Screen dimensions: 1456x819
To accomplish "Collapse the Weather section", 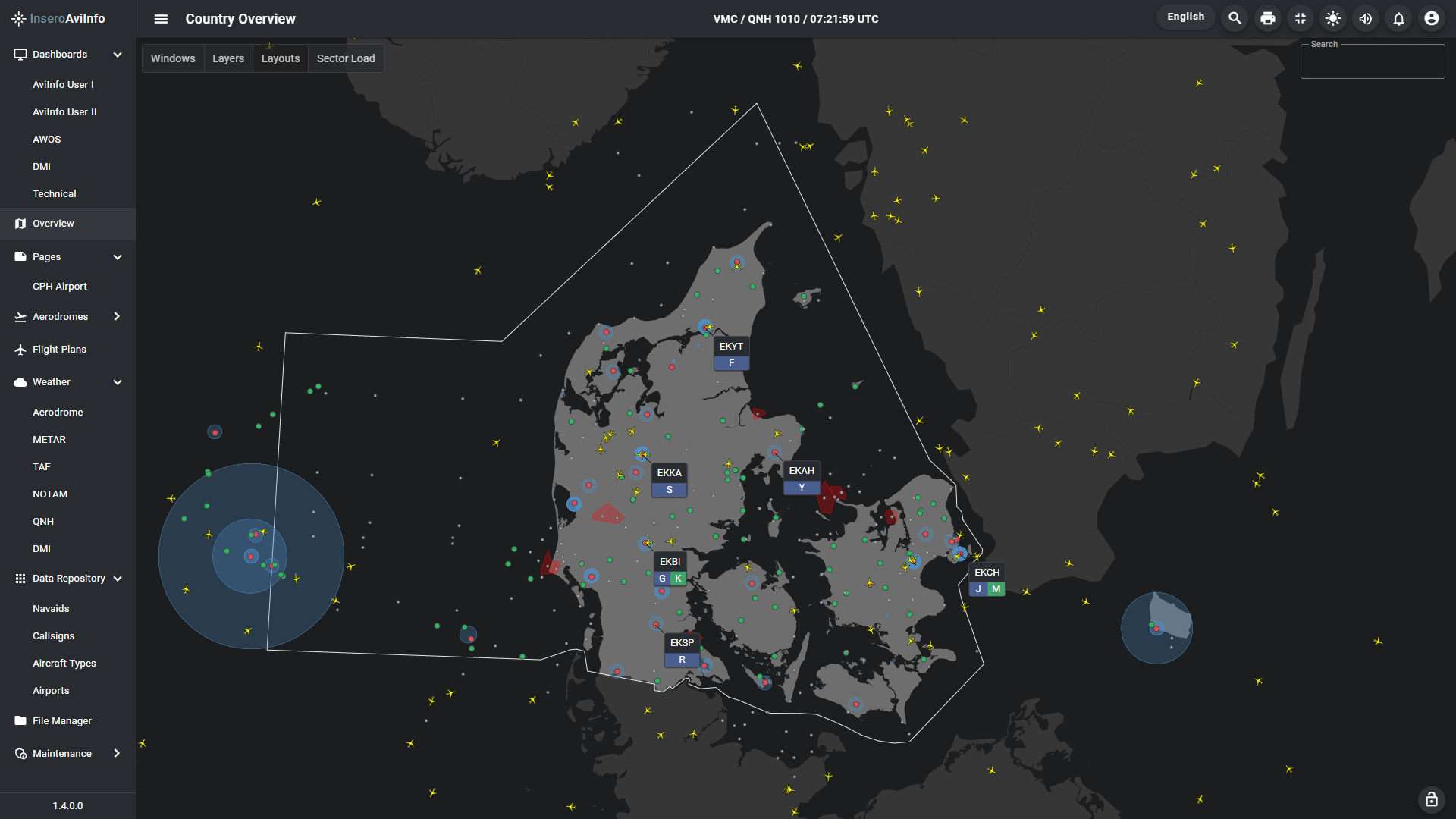I will click(118, 382).
